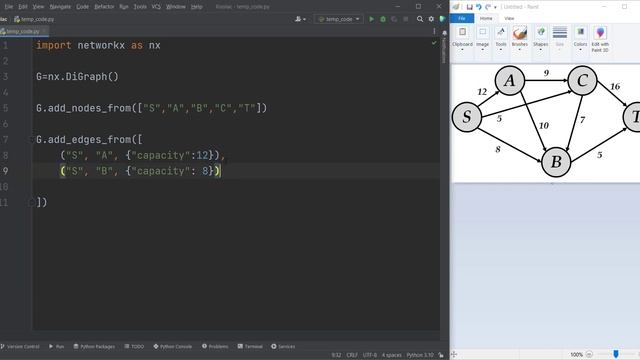Open PyCharm settings gear icon

tap(431, 19)
